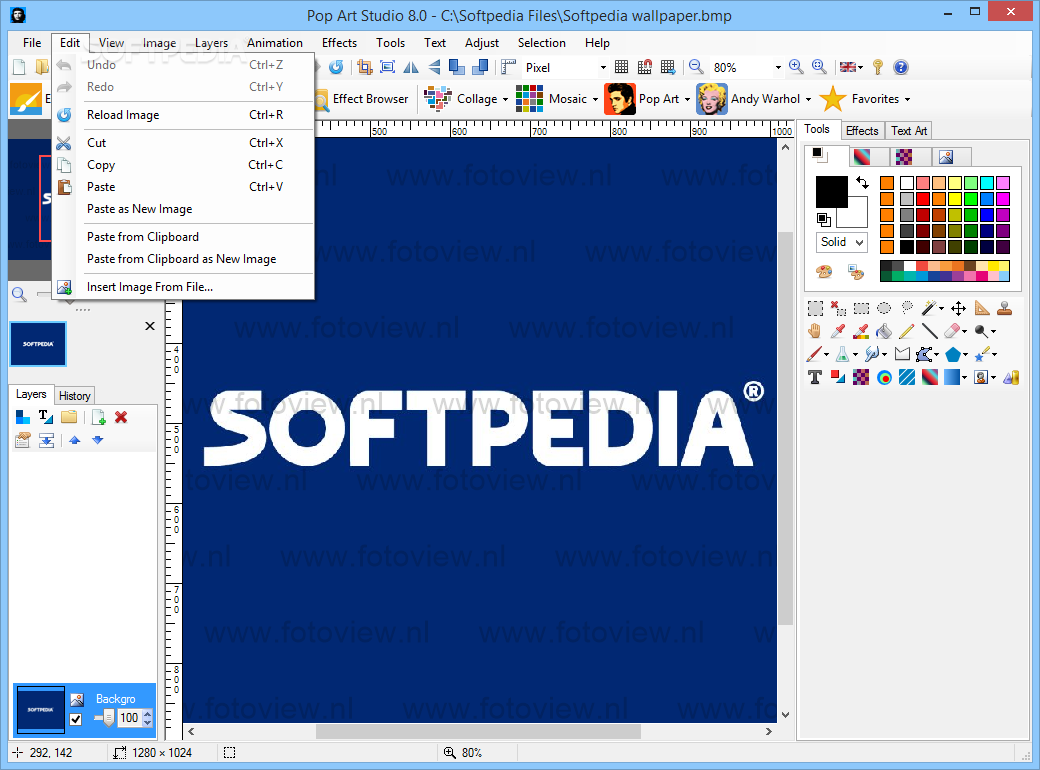Open the 80% zoom level dropdown
Viewport: 1040px width, 770px height.
click(x=777, y=67)
